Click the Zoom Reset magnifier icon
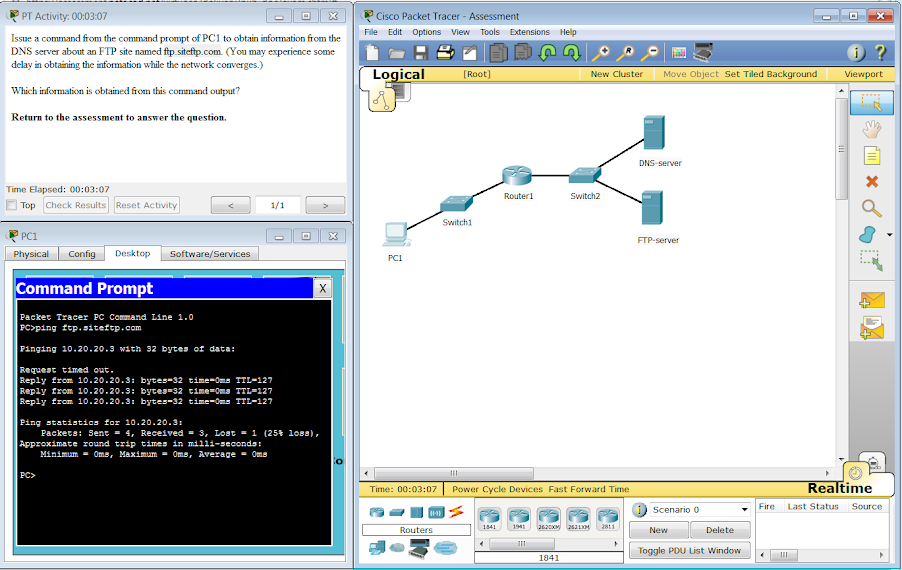The height and width of the screenshot is (570, 902). click(625, 53)
